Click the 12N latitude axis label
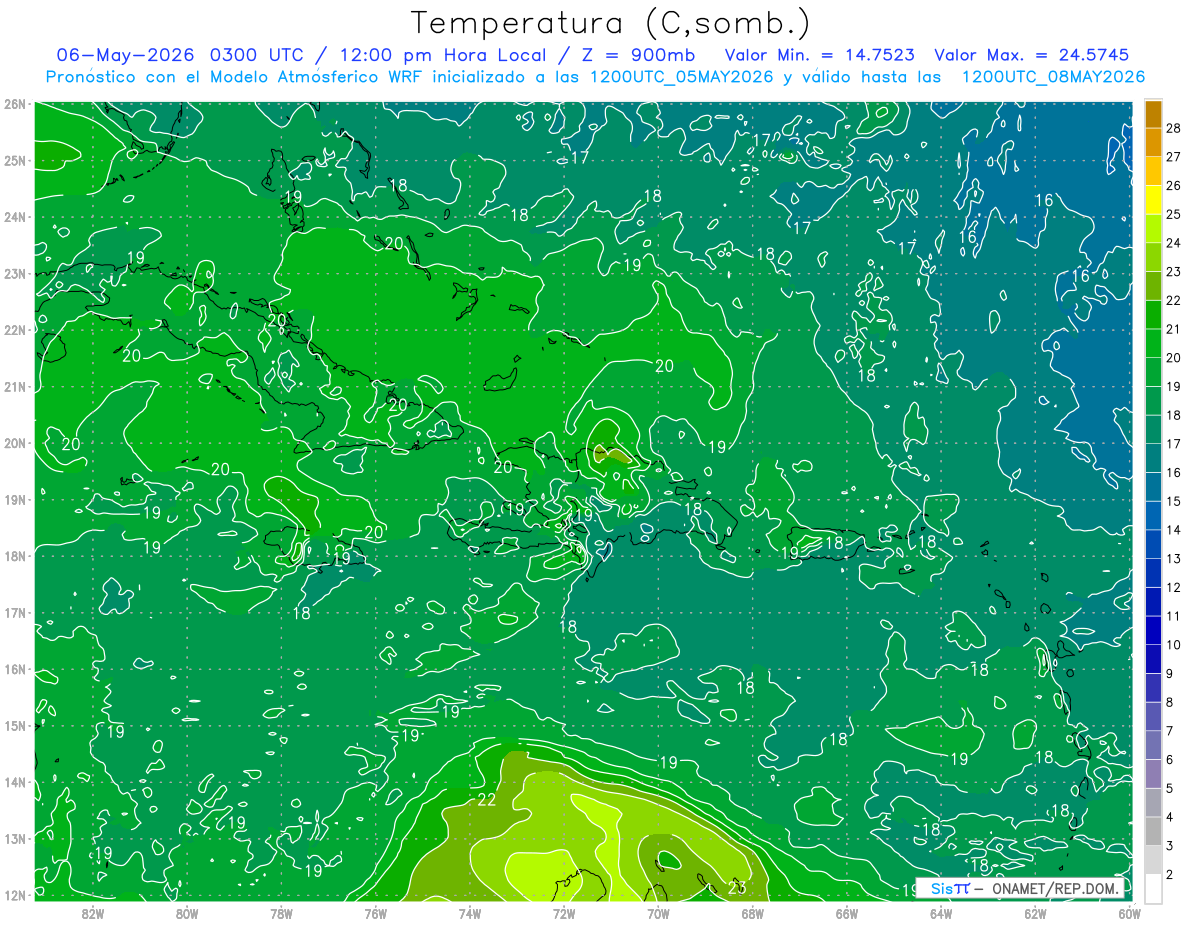Screen dimensions: 1200x927 click(x=15, y=895)
